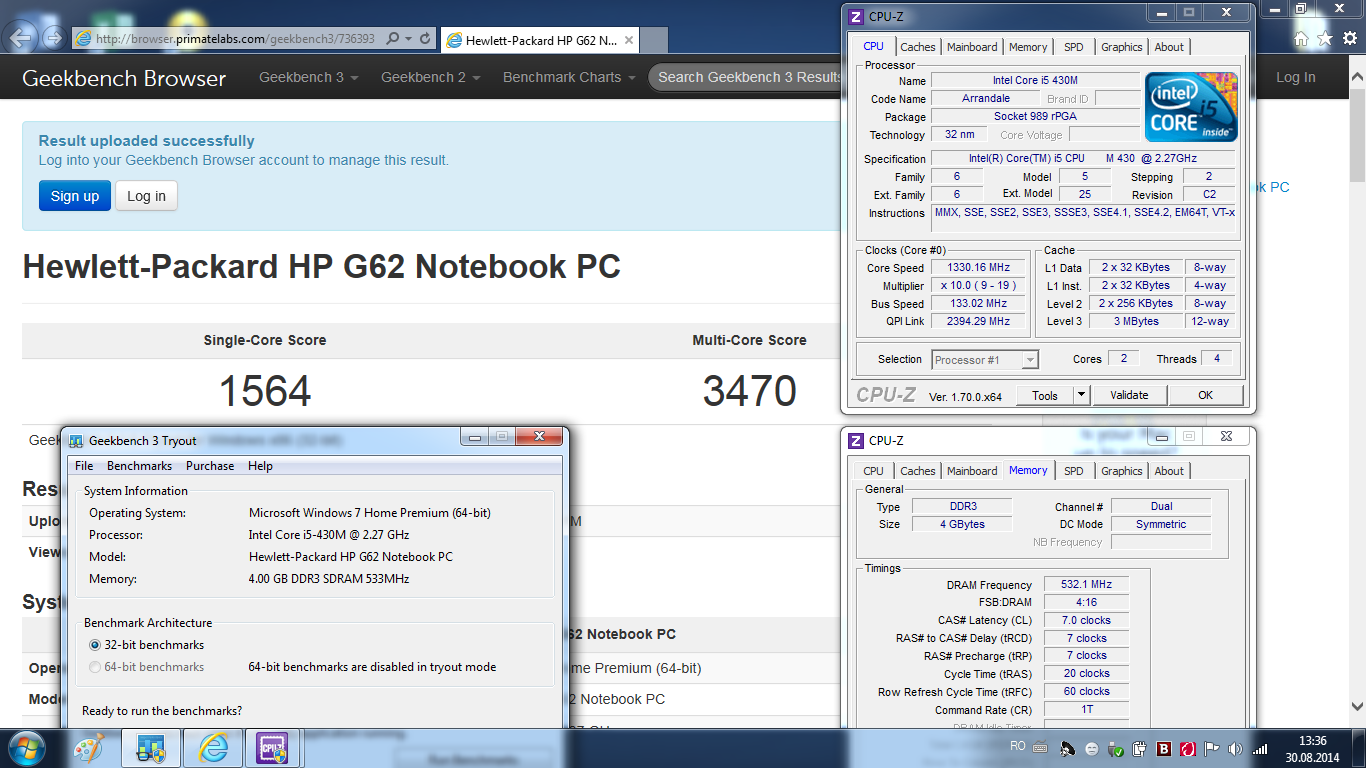Open Action Center flag icon

(x=1212, y=747)
